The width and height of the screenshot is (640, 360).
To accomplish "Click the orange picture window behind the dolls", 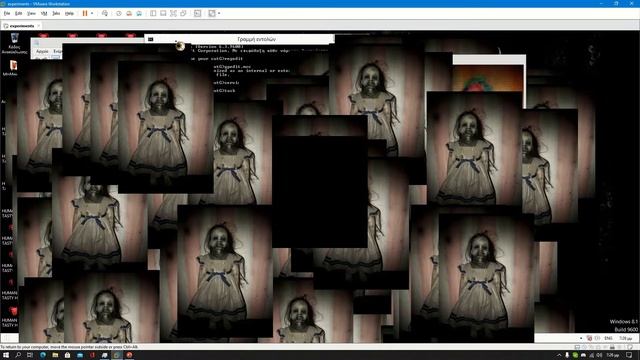I will click(x=489, y=78).
